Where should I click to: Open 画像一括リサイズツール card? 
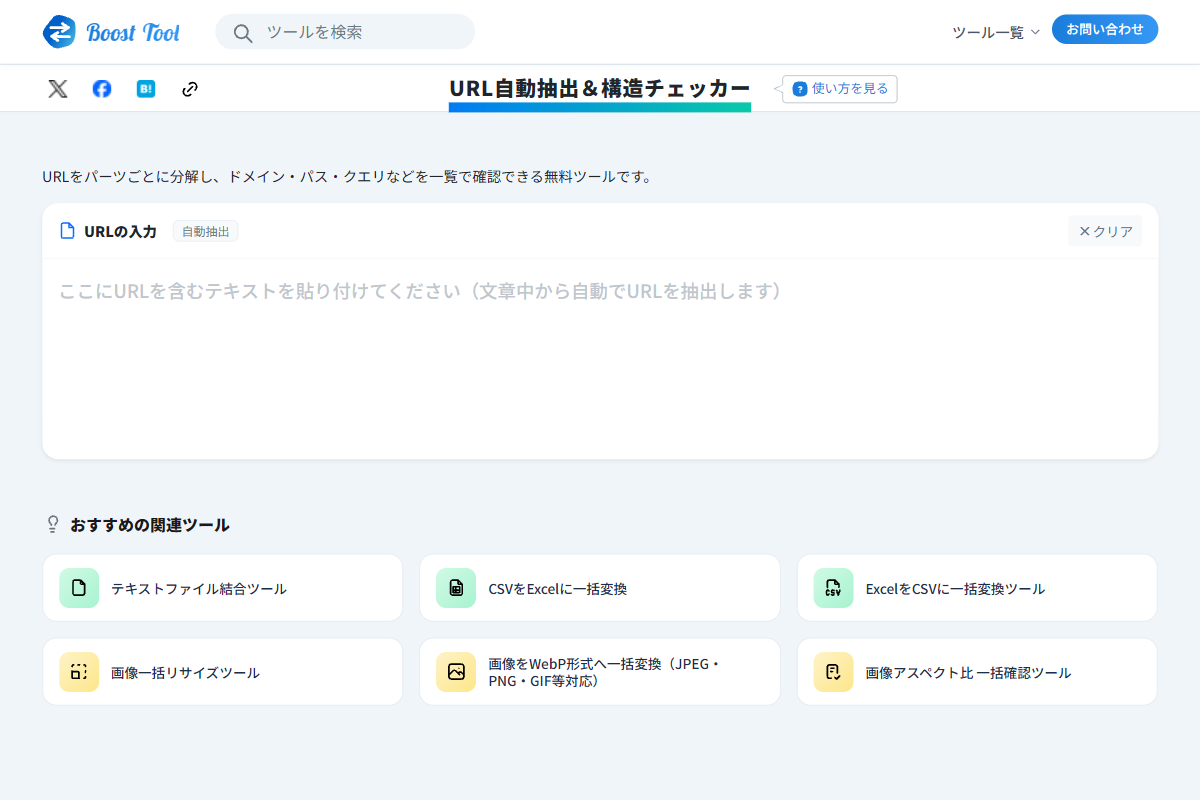[223, 672]
